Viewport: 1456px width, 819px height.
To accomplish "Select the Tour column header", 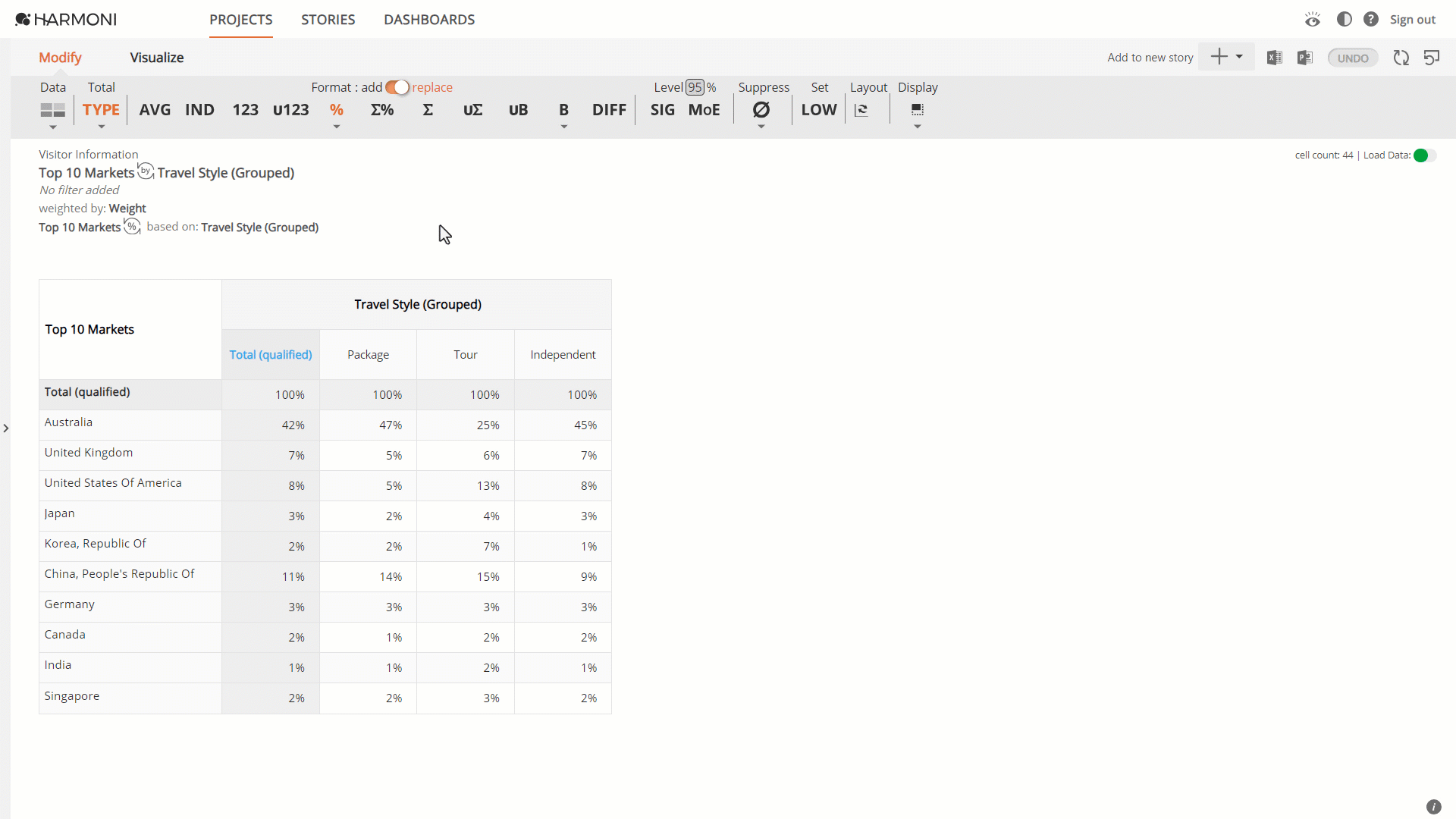I will point(466,355).
